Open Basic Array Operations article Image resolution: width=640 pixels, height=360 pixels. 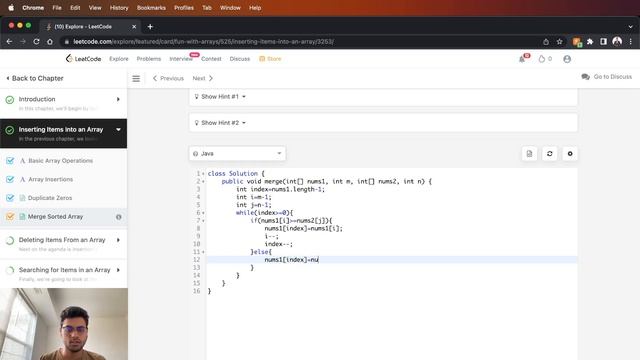[x=60, y=161]
